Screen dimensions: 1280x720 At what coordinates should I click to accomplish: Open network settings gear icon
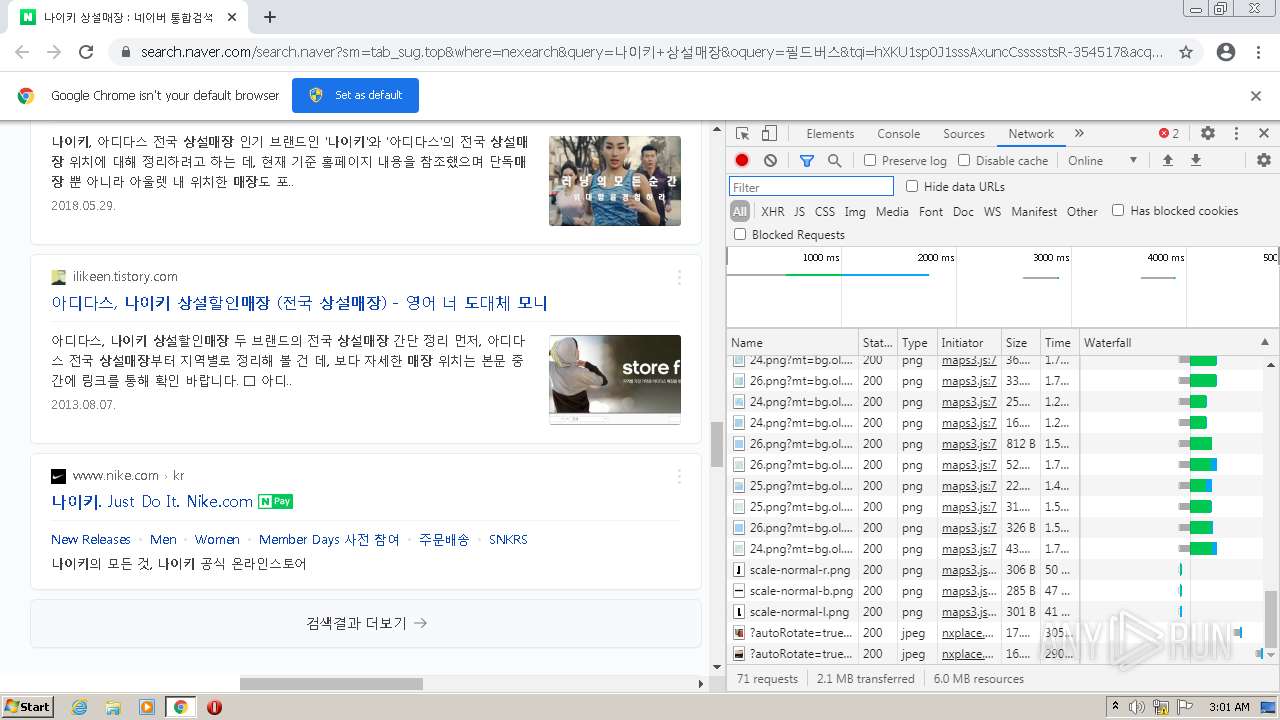pos(1264,160)
